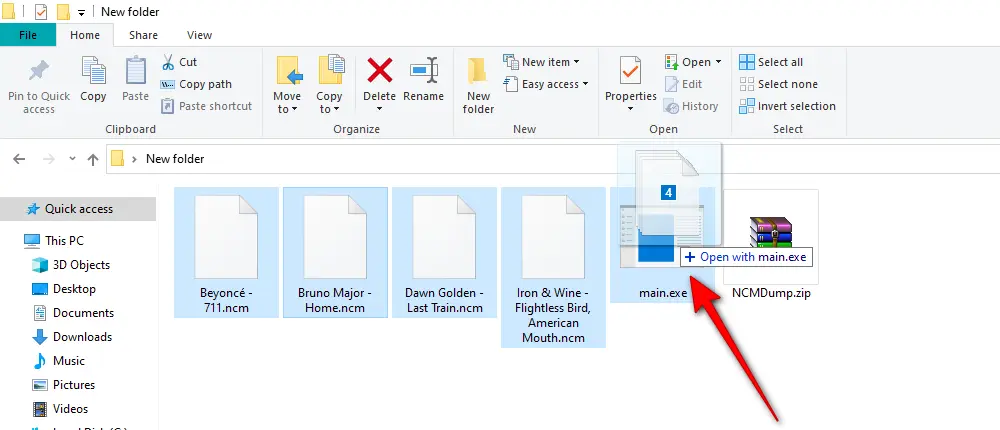Screen dimensions: 1000x430
Task: Click the Copy path command
Action: 196,84
